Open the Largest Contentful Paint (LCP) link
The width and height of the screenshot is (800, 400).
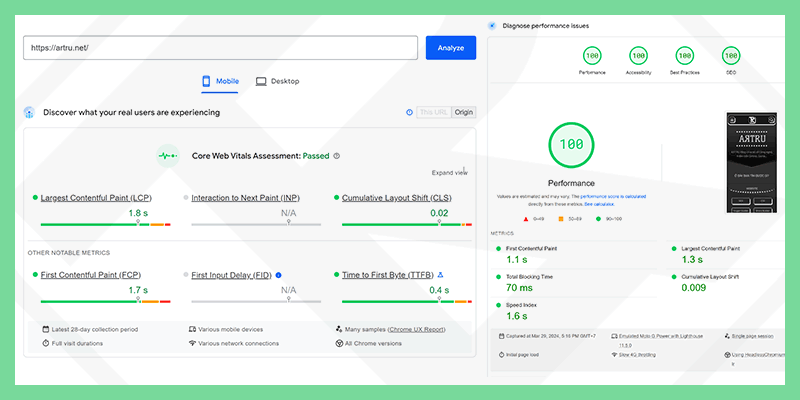coord(96,198)
